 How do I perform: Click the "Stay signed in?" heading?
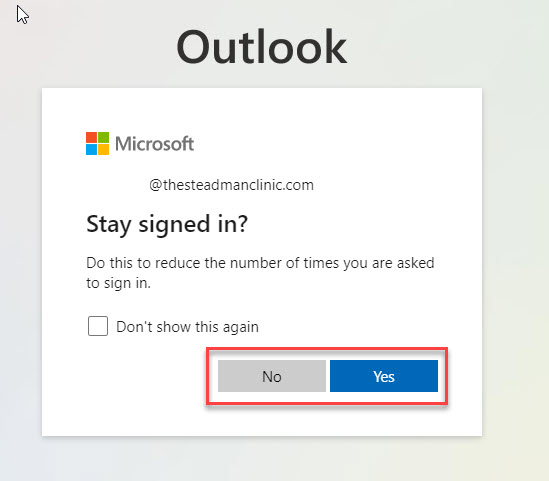click(x=167, y=224)
